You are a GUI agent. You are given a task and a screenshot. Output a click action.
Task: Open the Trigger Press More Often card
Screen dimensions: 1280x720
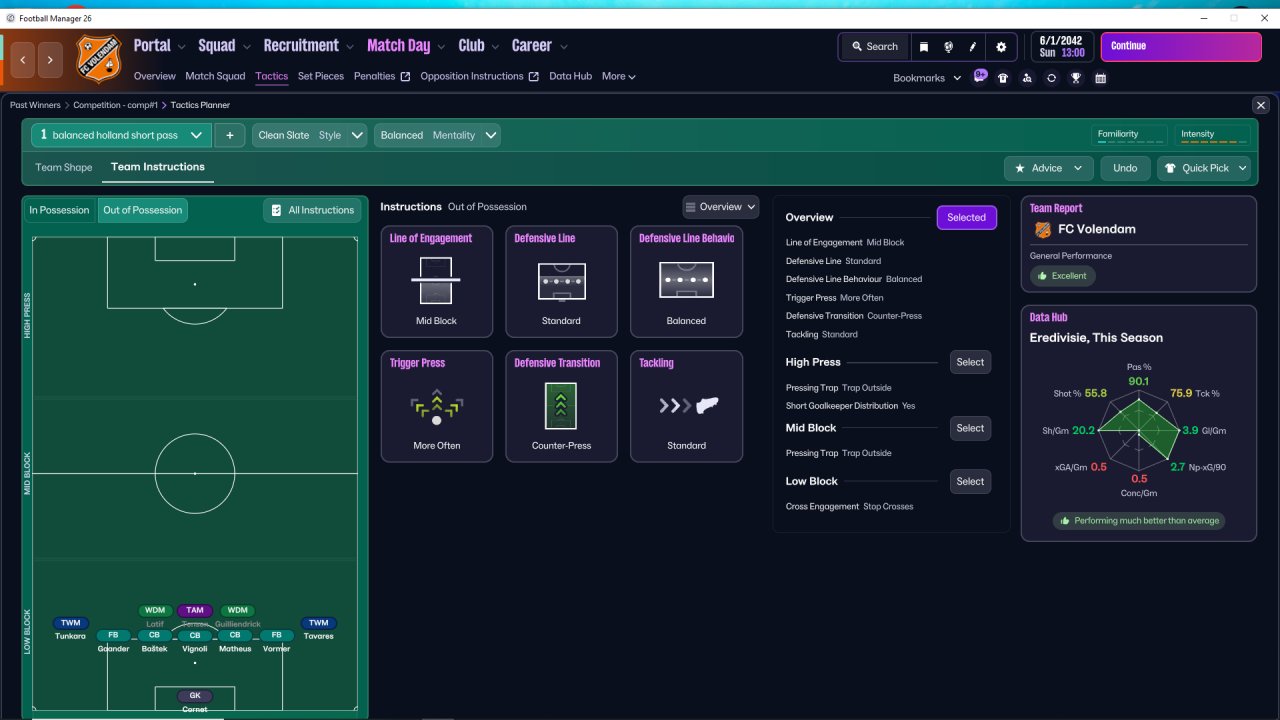(437, 406)
